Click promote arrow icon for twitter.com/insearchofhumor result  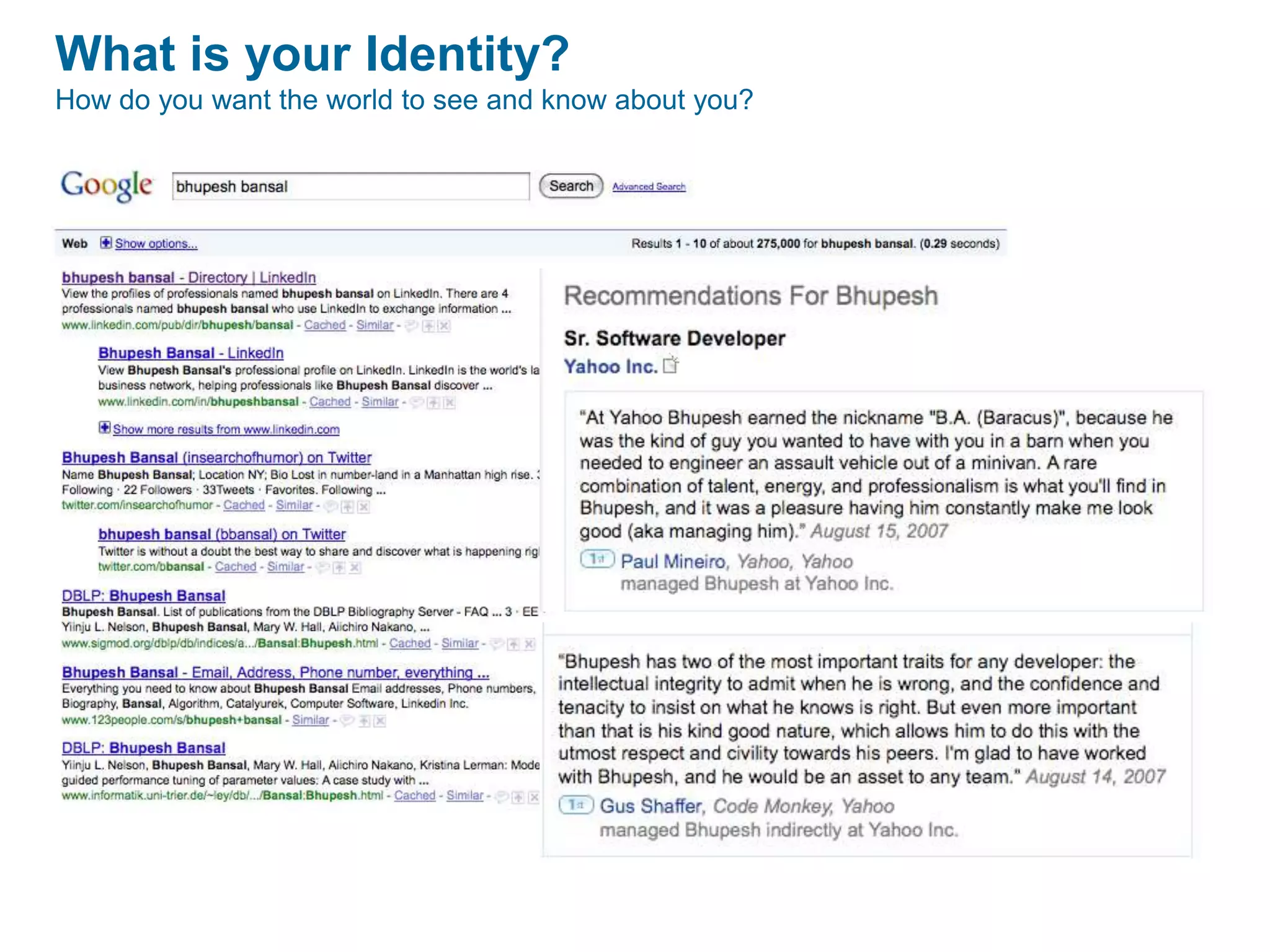click(x=348, y=507)
